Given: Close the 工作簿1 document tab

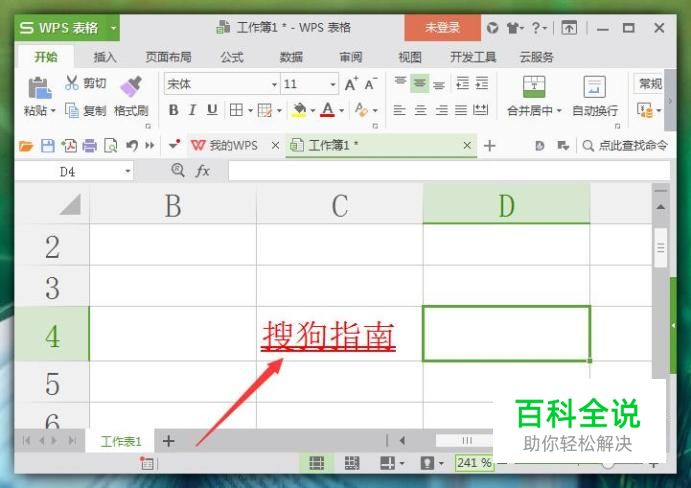Looking at the screenshot, I should 467,145.
